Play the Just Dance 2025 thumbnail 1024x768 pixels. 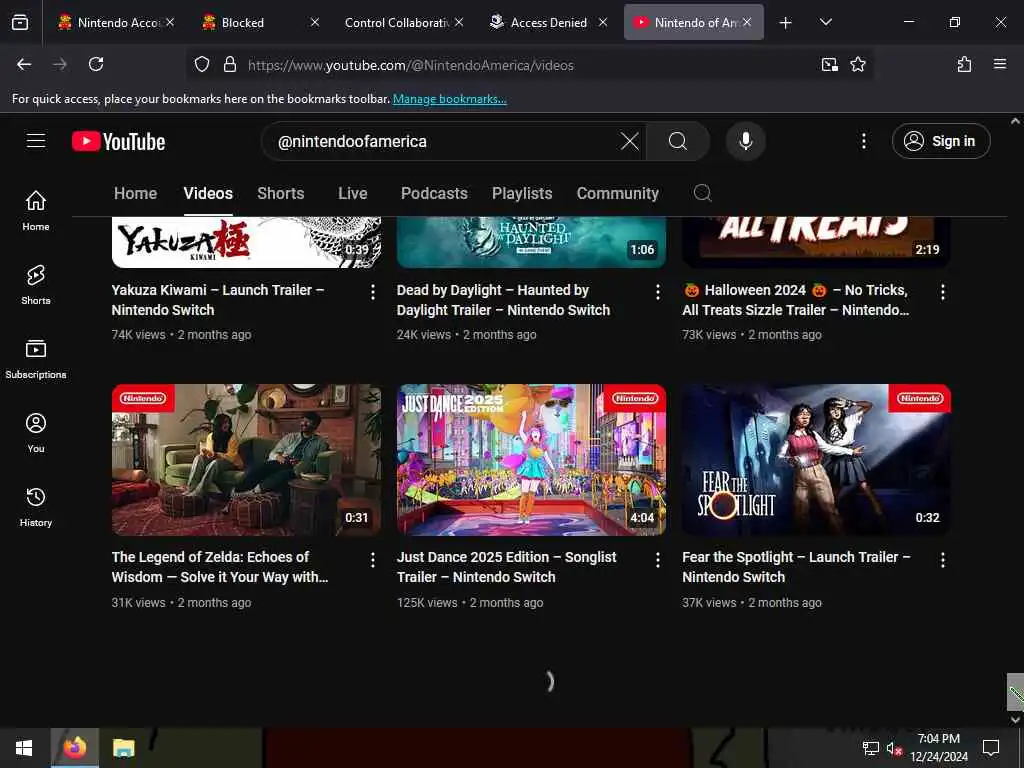click(532, 460)
